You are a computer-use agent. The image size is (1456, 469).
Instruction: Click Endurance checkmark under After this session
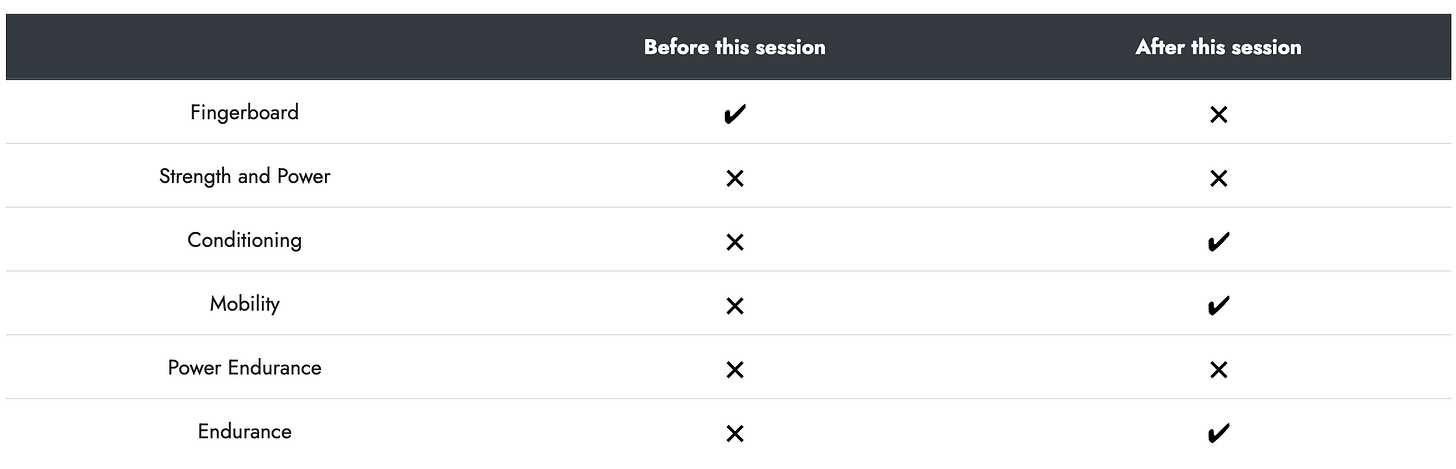[1218, 434]
